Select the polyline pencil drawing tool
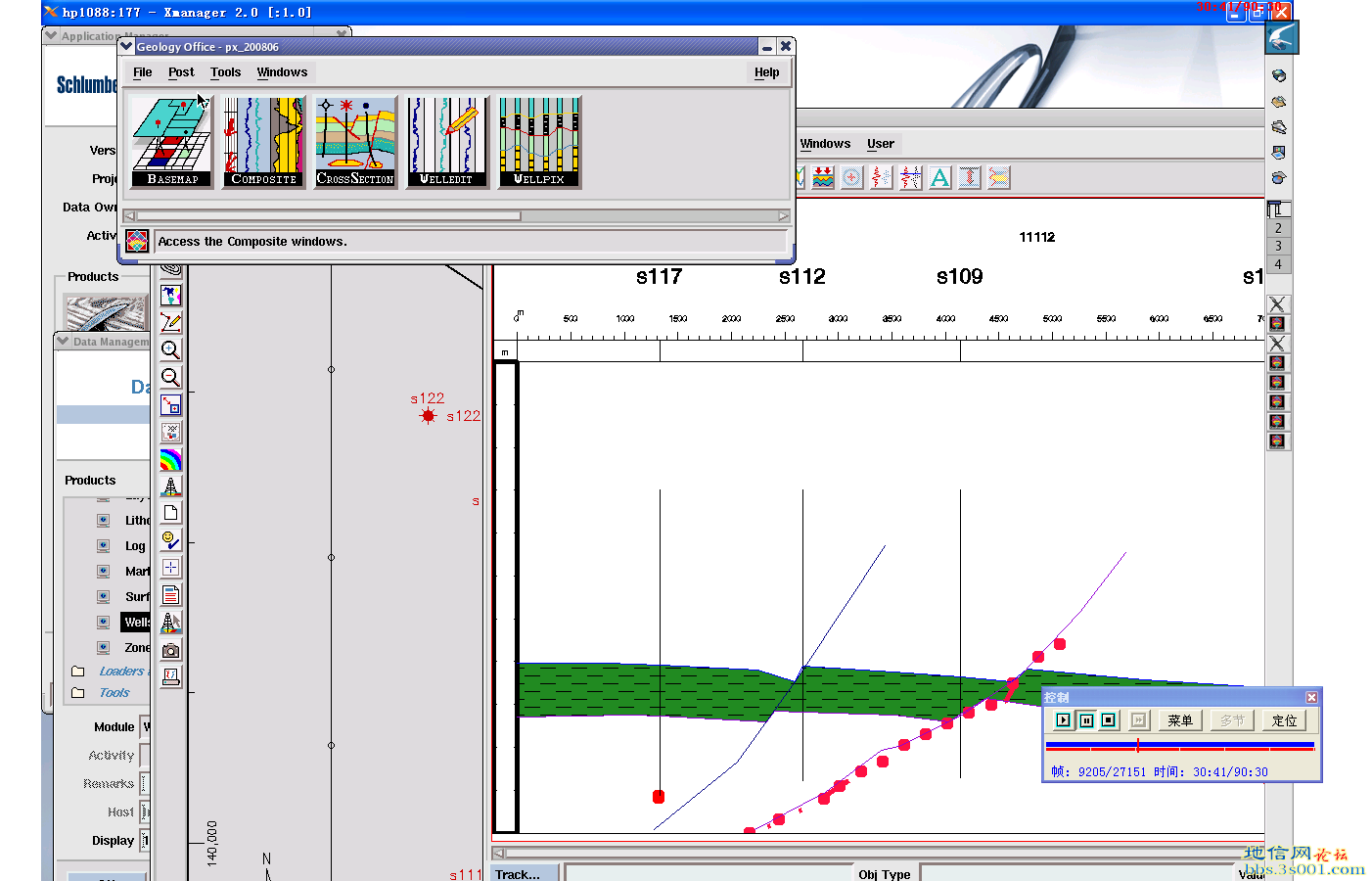 point(170,322)
